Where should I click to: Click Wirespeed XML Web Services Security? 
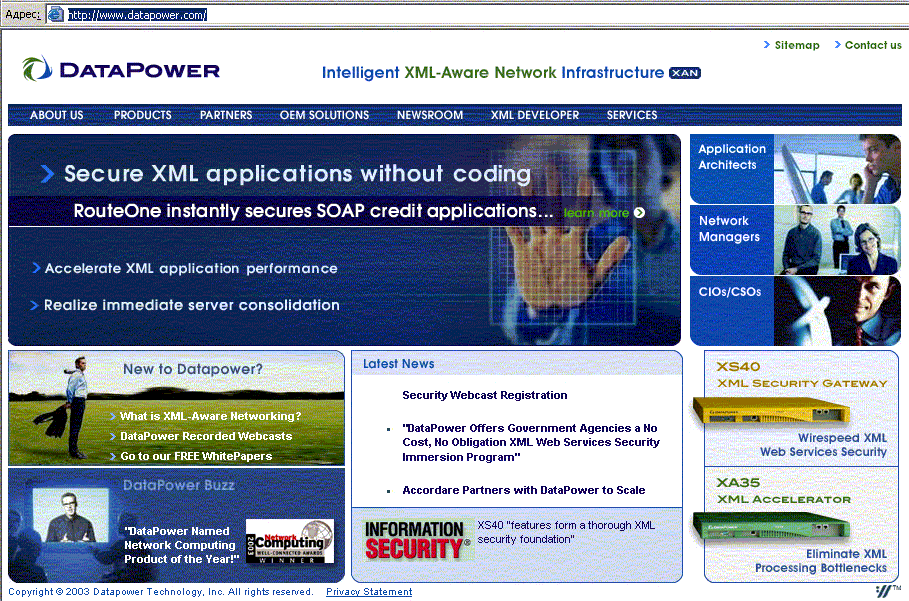tap(823, 445)
